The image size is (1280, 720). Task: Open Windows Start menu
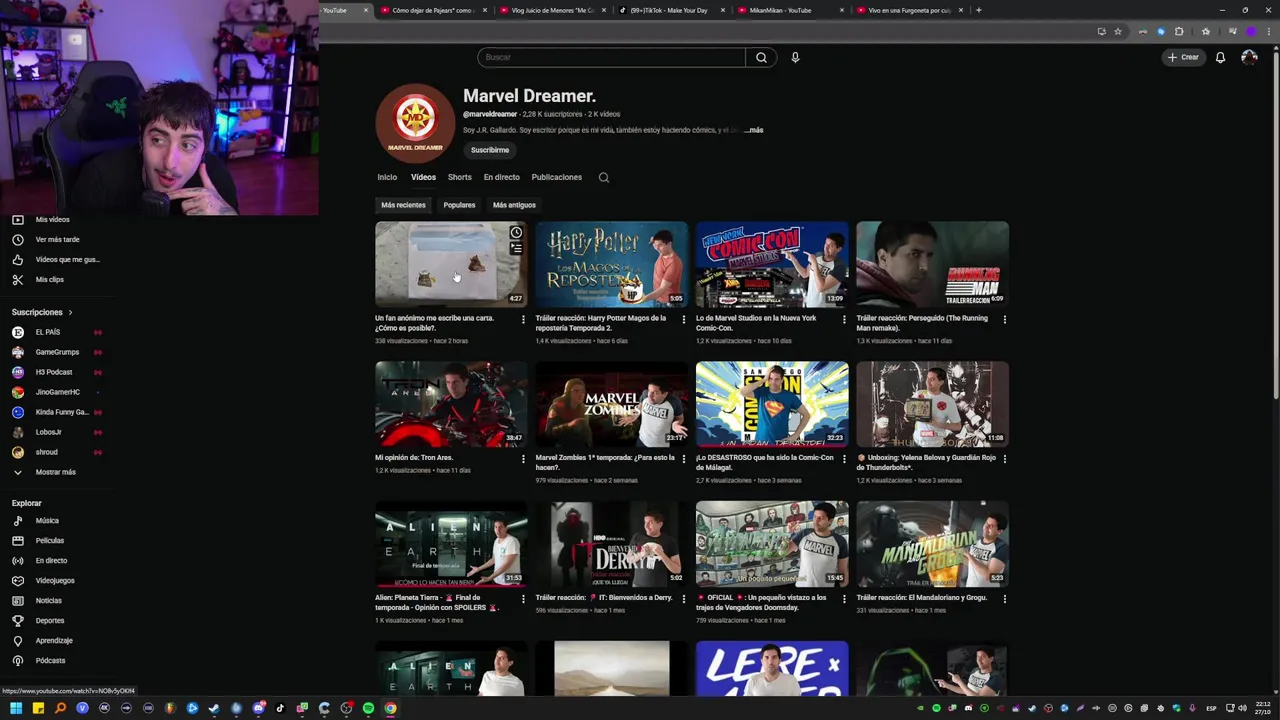[x=16, y=708]
